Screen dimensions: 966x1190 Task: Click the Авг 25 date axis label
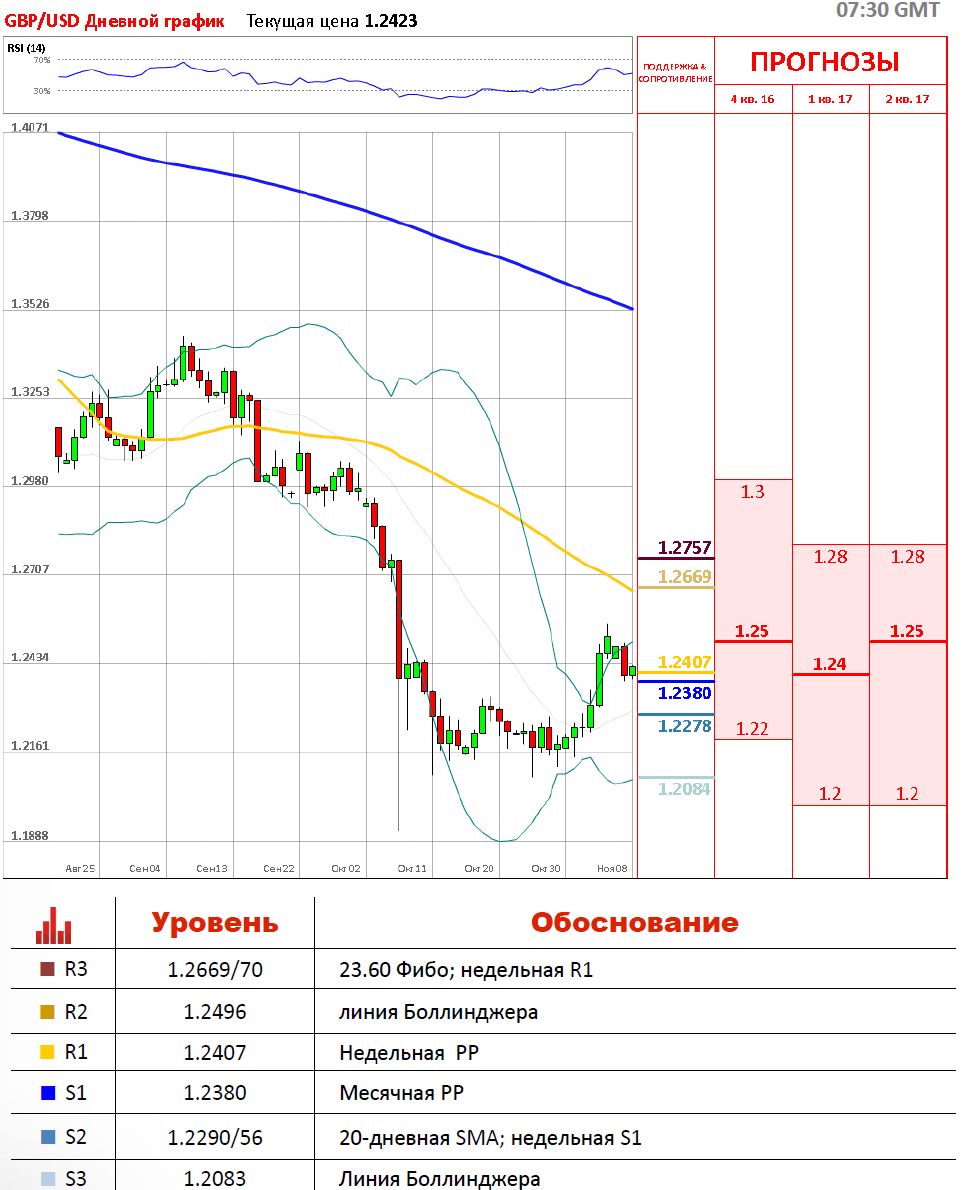pyautogui.click(x=80, y=868)
